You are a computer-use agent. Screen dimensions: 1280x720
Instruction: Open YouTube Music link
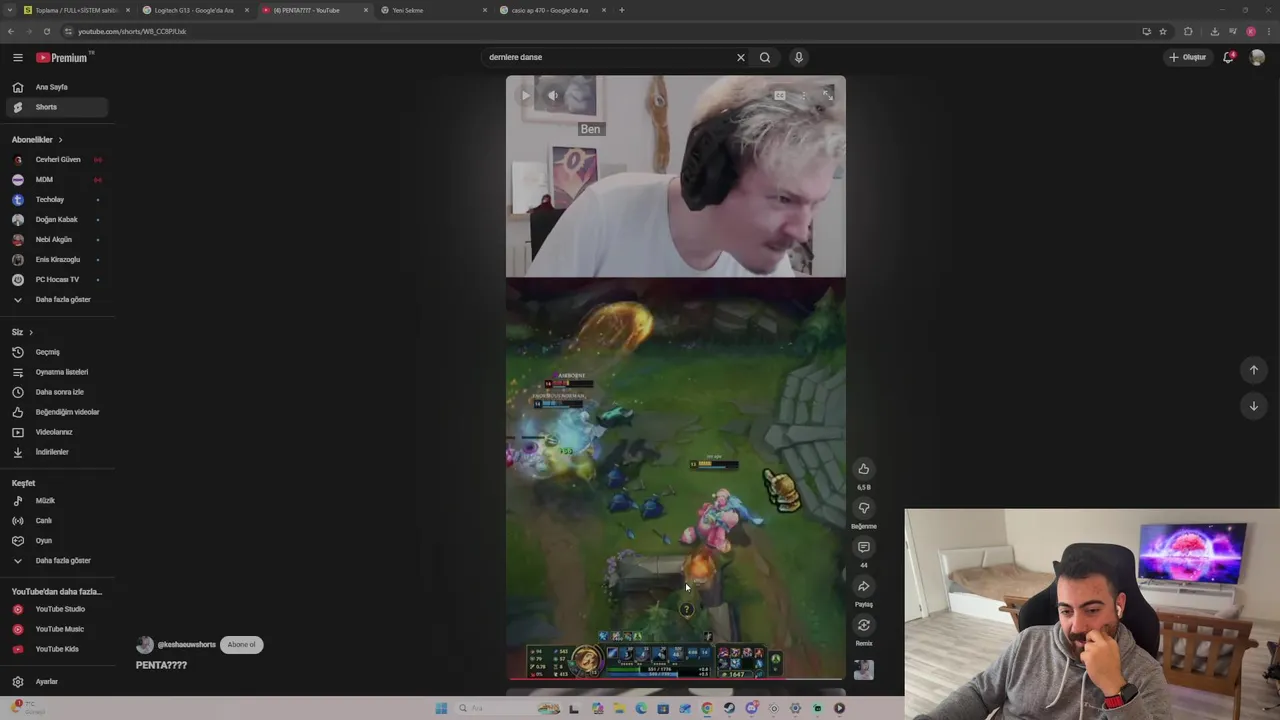[57, 629]
